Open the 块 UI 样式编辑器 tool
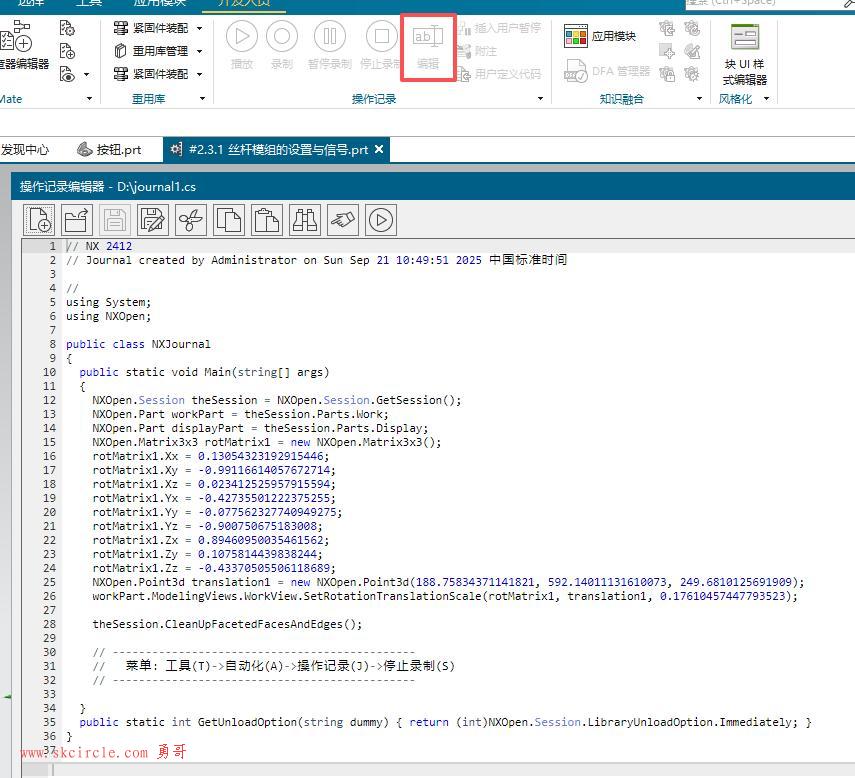Screen dimensions: 855x778 pyautogui.click(x=745, y=53)
